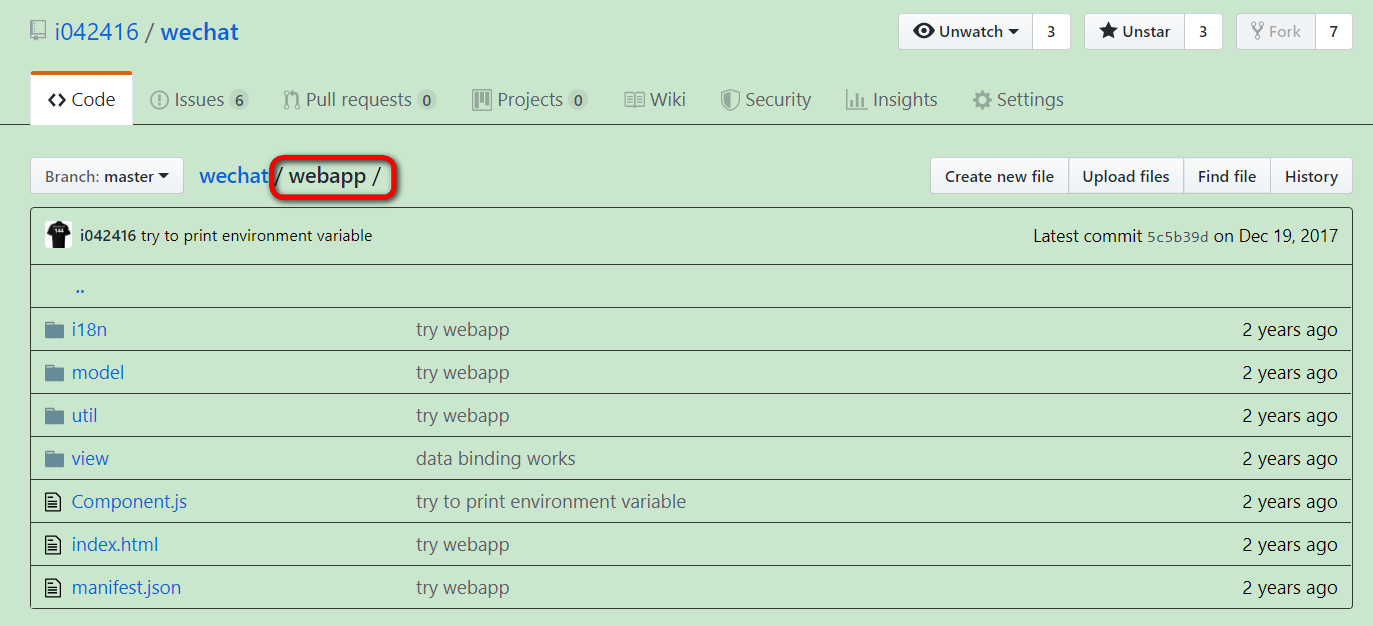Click the star icon on Unstar

tap(1108, 31)
